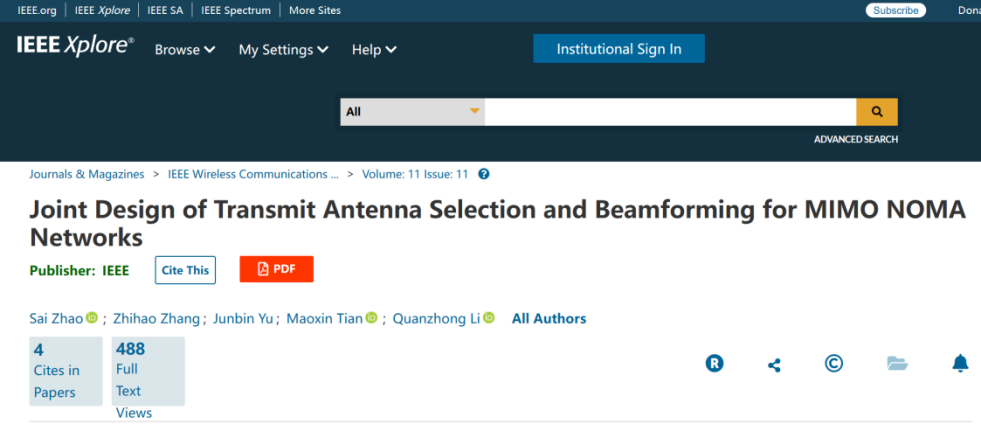Click the Copyright icon
981x424 pixels.
[x=834, y=363]
